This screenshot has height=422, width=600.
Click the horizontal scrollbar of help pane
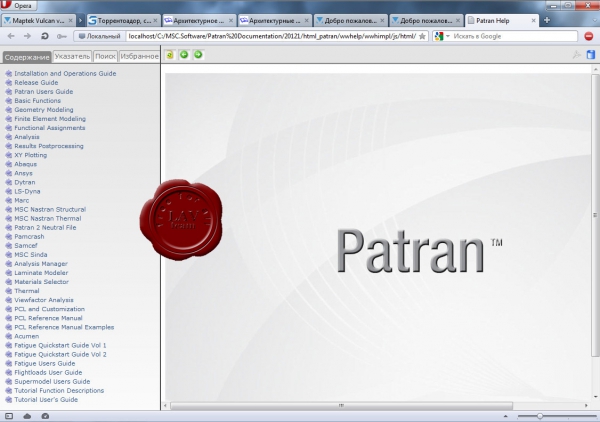click(x=341, y=406)
